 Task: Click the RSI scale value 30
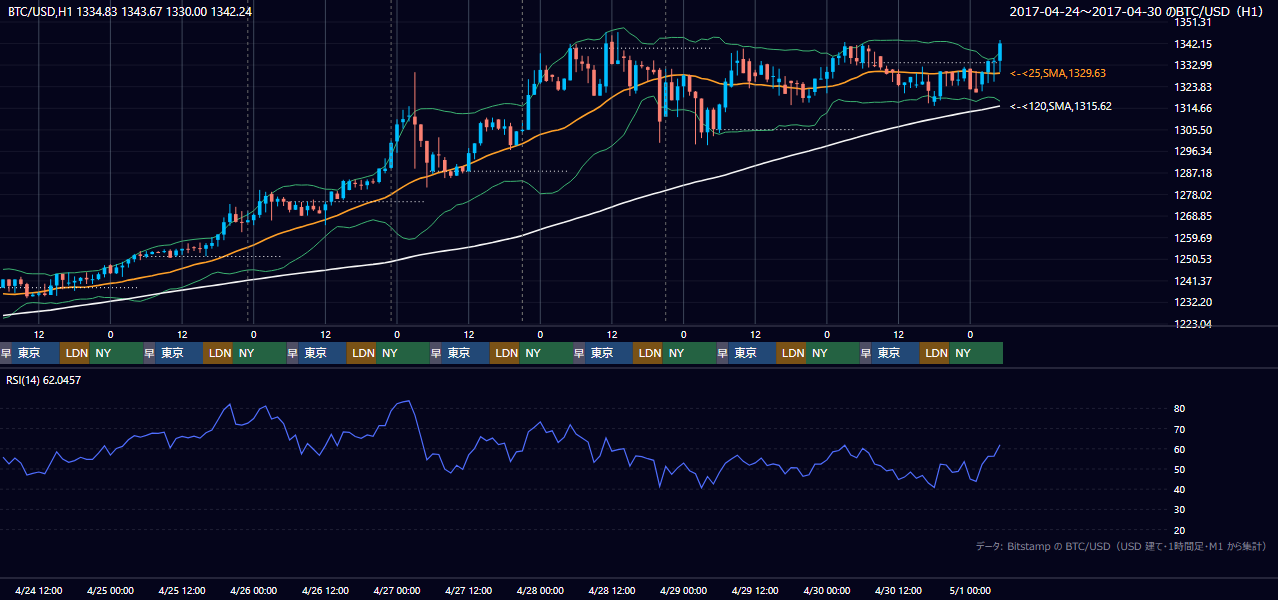1179,510
